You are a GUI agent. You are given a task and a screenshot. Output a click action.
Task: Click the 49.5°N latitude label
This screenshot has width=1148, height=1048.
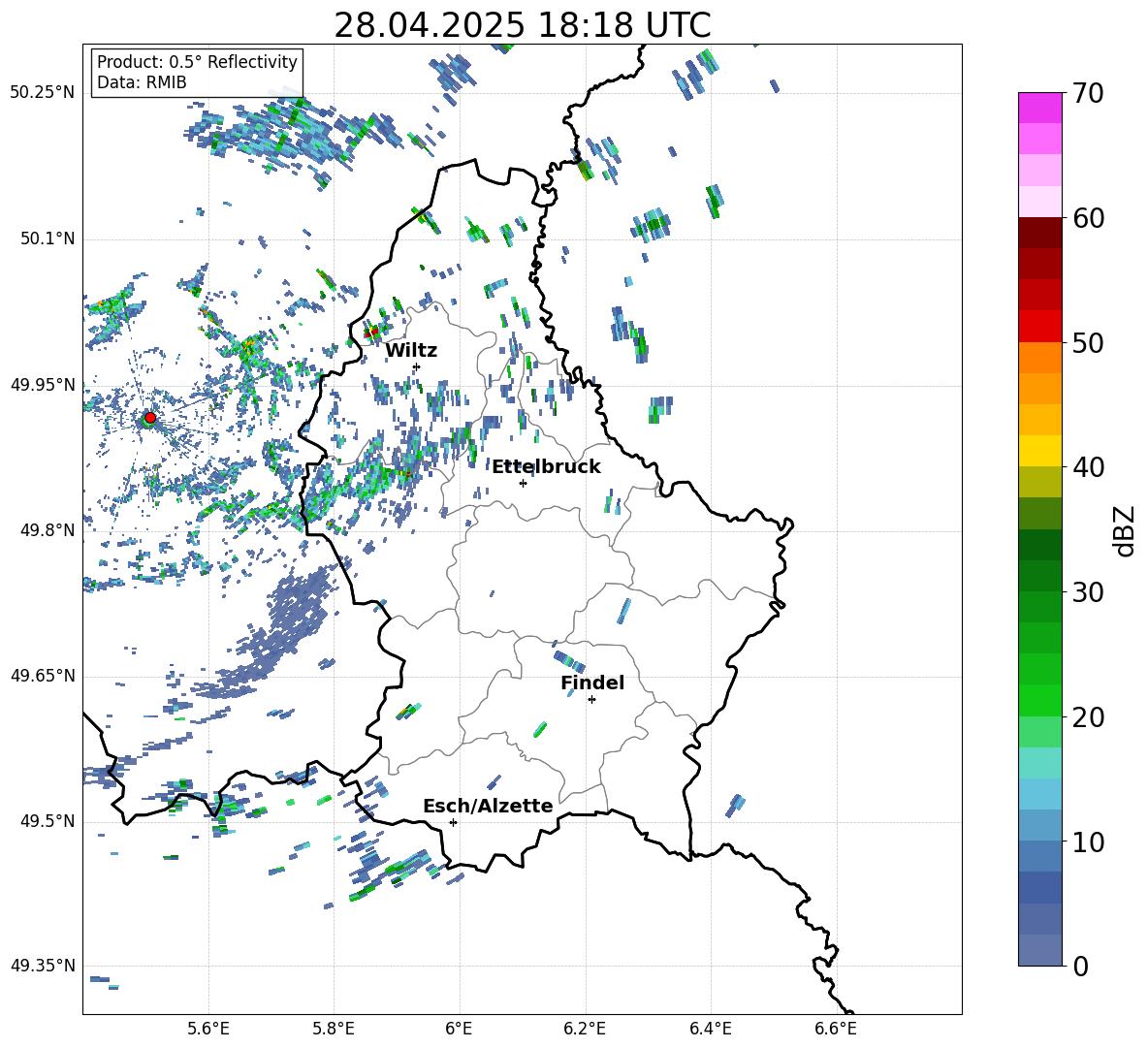coord(47,821)
